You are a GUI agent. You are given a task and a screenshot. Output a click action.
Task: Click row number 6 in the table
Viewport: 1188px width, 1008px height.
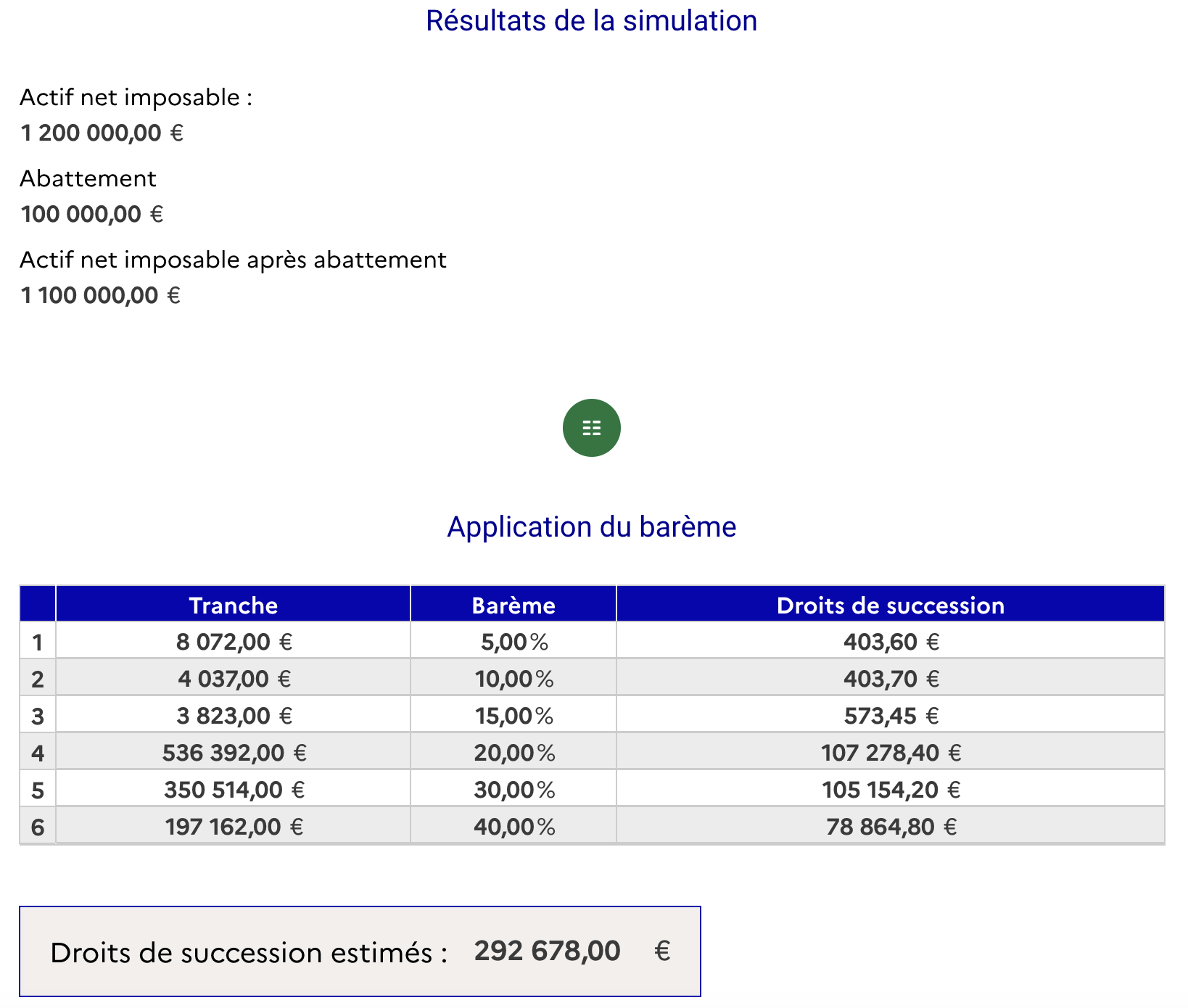click(38, 827)
